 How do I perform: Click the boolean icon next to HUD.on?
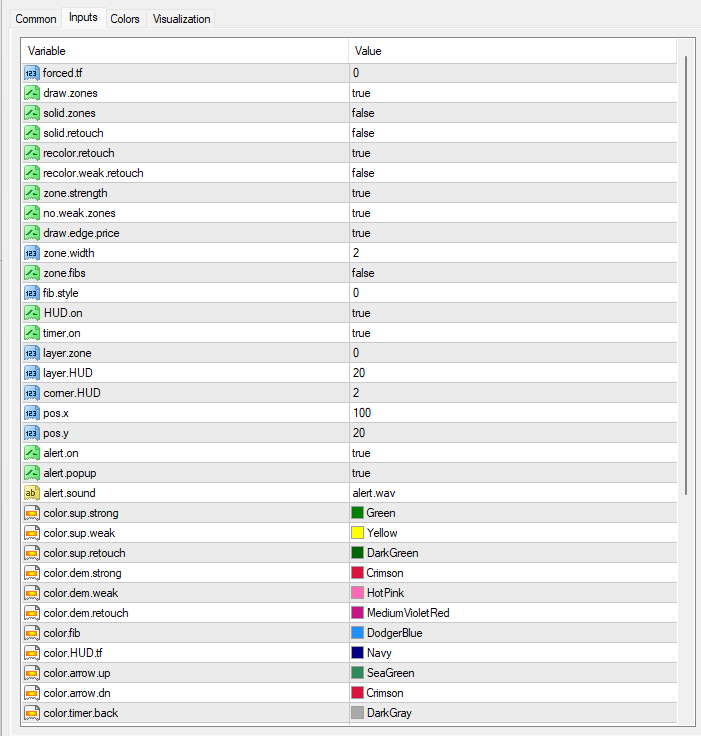coord(31,313)
